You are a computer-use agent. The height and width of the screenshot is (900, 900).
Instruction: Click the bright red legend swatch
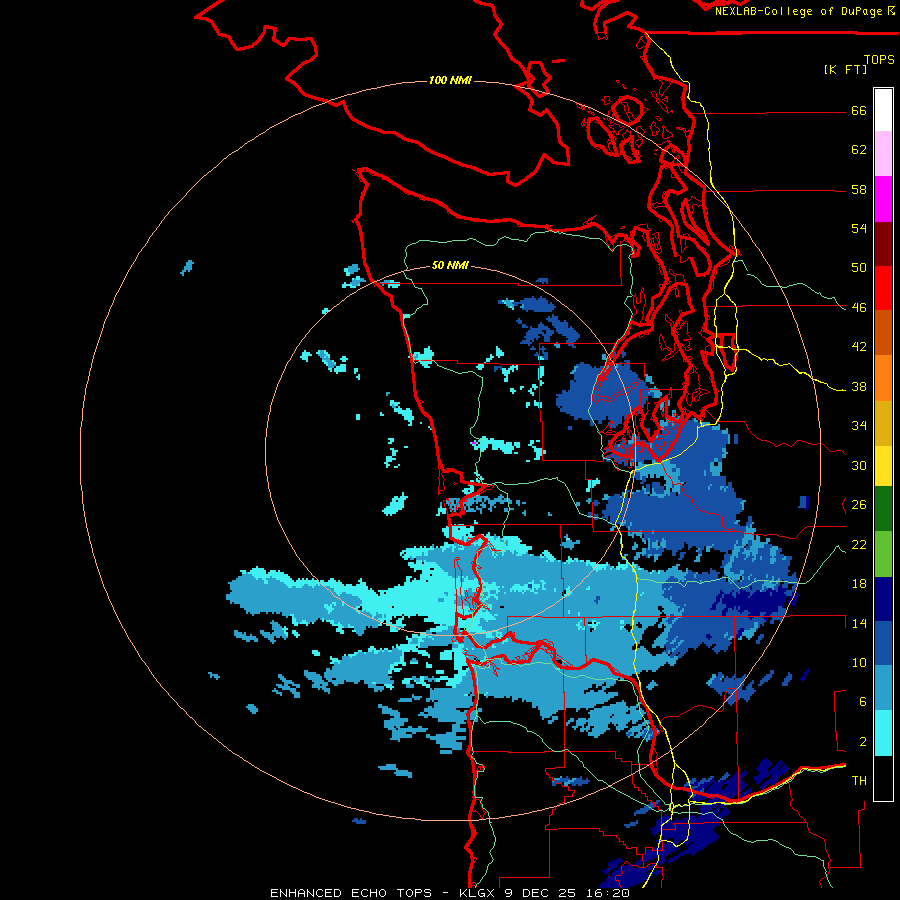[x=883, y=288]
